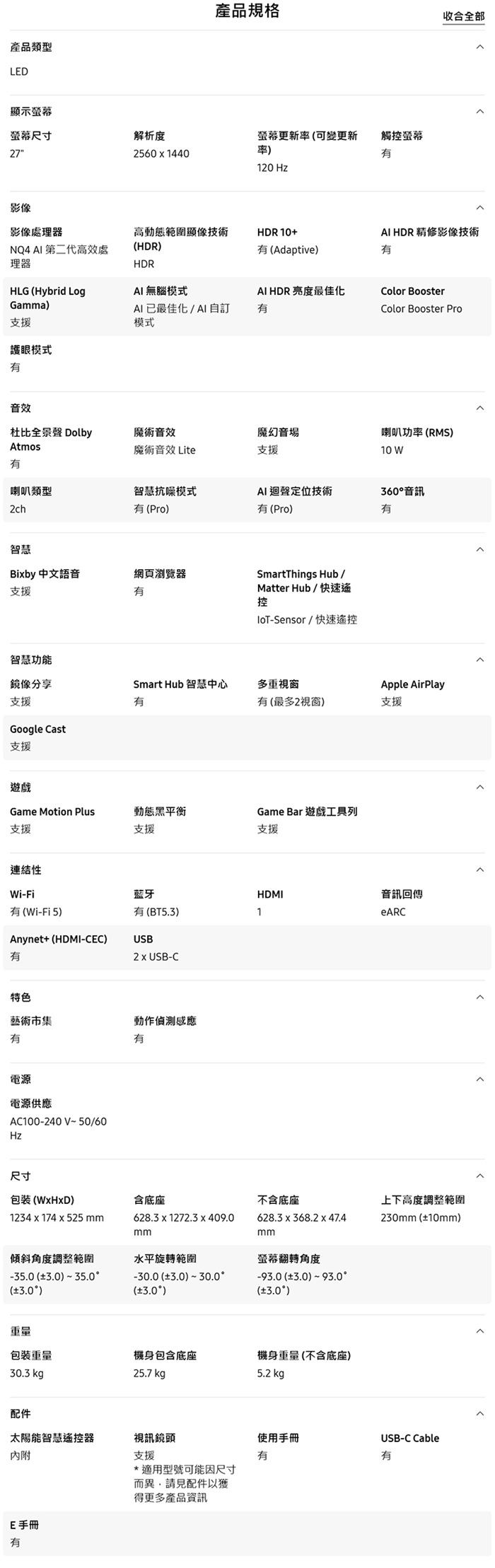Collapse the 遊戲 section chevron

click(480, 787)
